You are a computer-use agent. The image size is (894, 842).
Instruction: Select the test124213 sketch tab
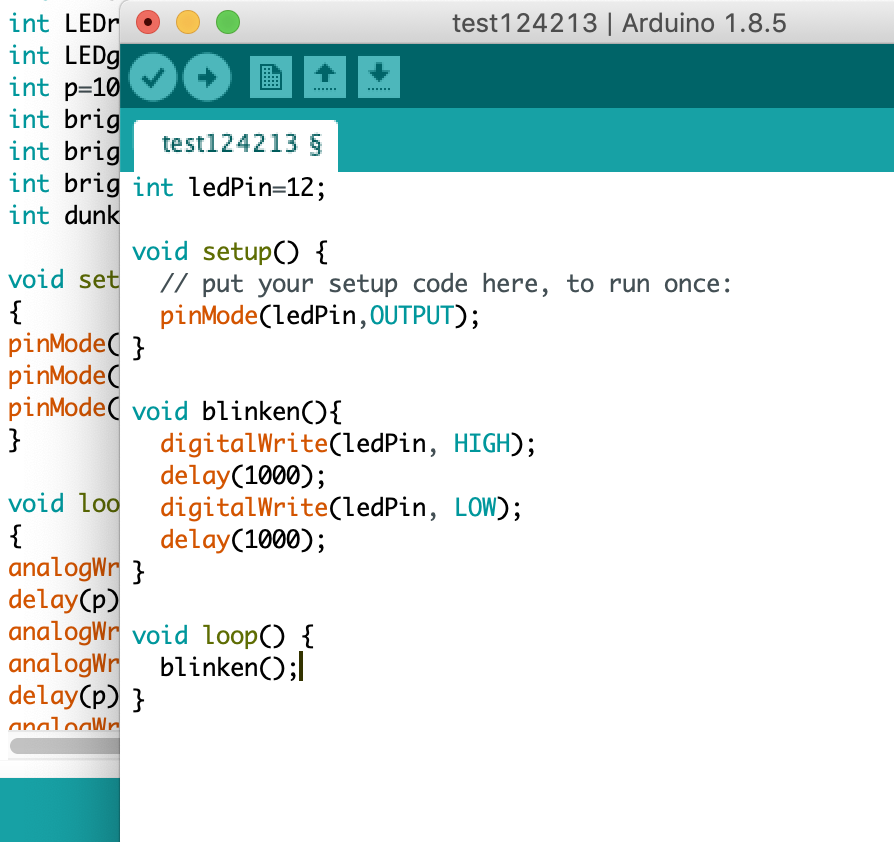pyautogui.click(x=240, y=145)
